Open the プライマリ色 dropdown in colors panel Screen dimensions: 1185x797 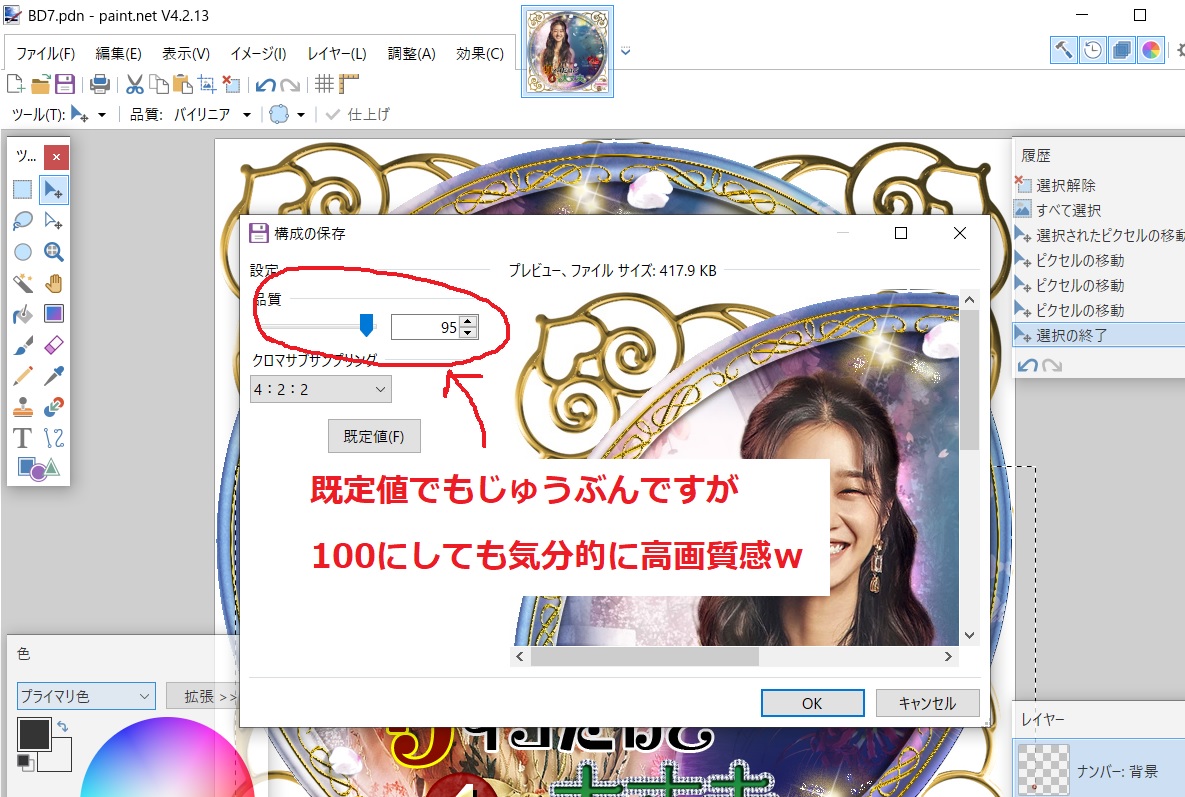[x=86, y=696]
